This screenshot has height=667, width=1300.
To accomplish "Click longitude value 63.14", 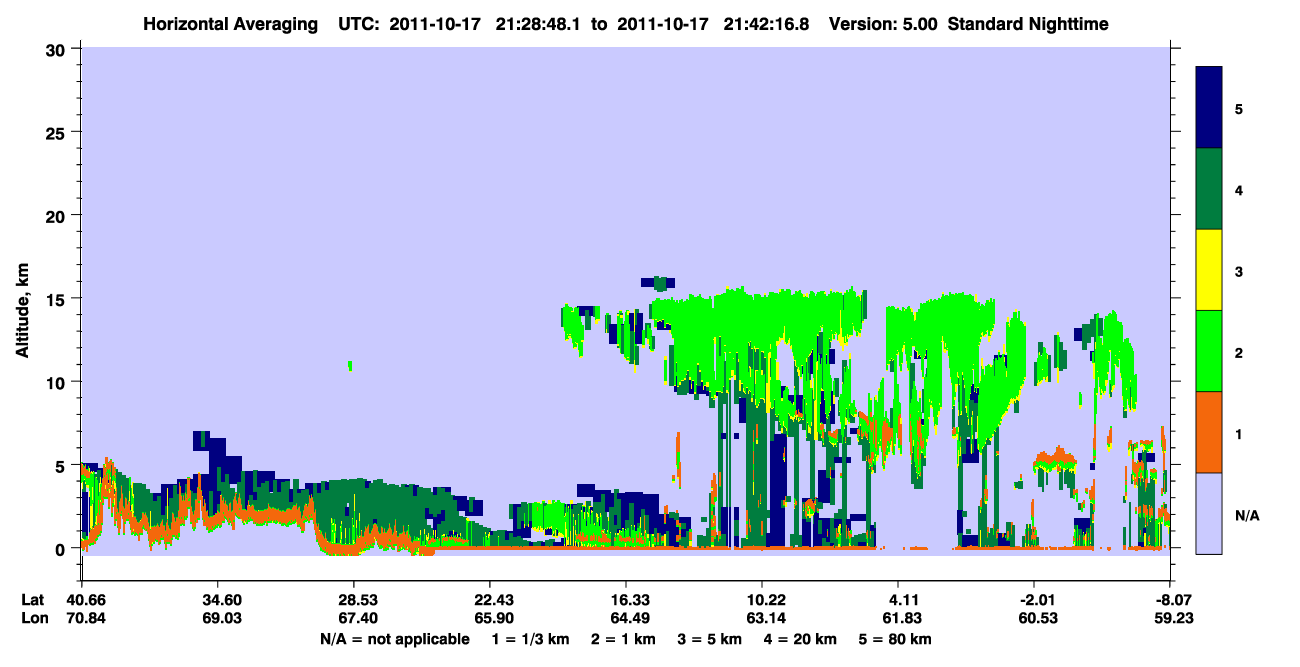I will (x=762, y=619).
